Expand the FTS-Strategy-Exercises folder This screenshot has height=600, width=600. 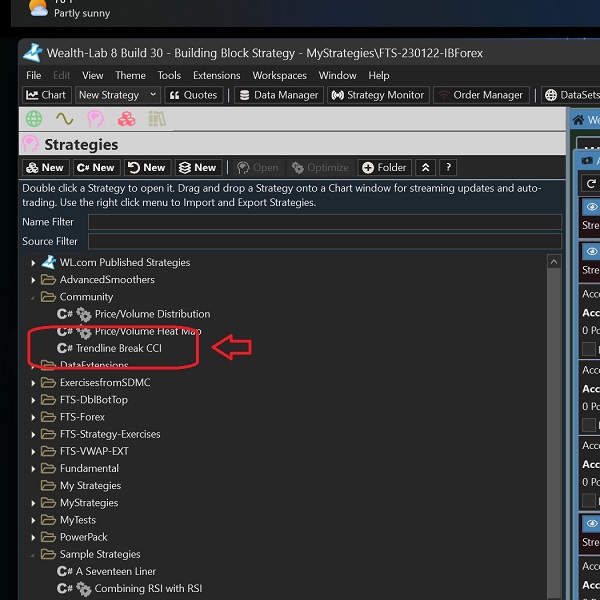click(33, 435)
